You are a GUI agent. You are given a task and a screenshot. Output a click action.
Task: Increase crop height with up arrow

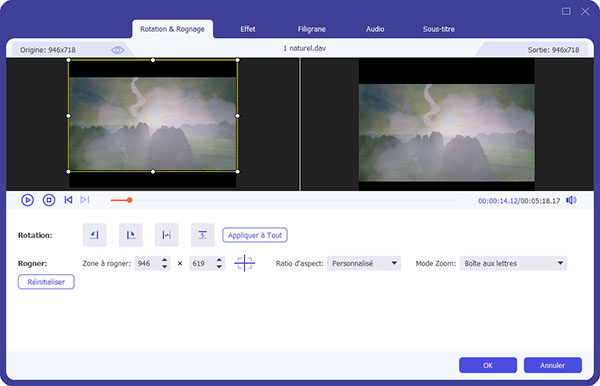219,260
